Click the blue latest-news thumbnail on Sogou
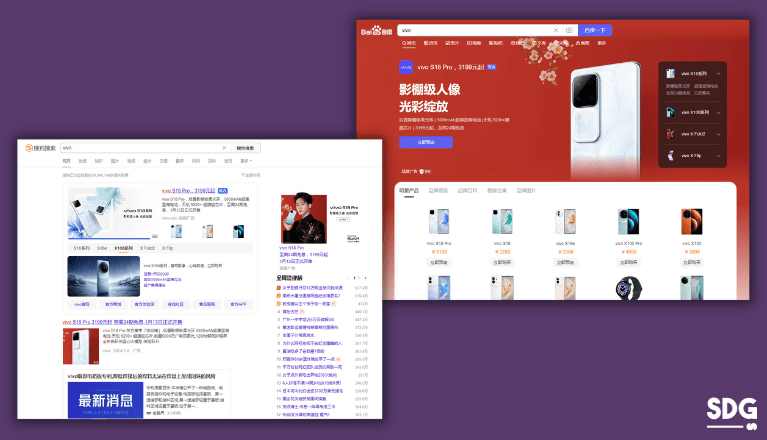The image size is (767, 440). [x=106, y=400]
